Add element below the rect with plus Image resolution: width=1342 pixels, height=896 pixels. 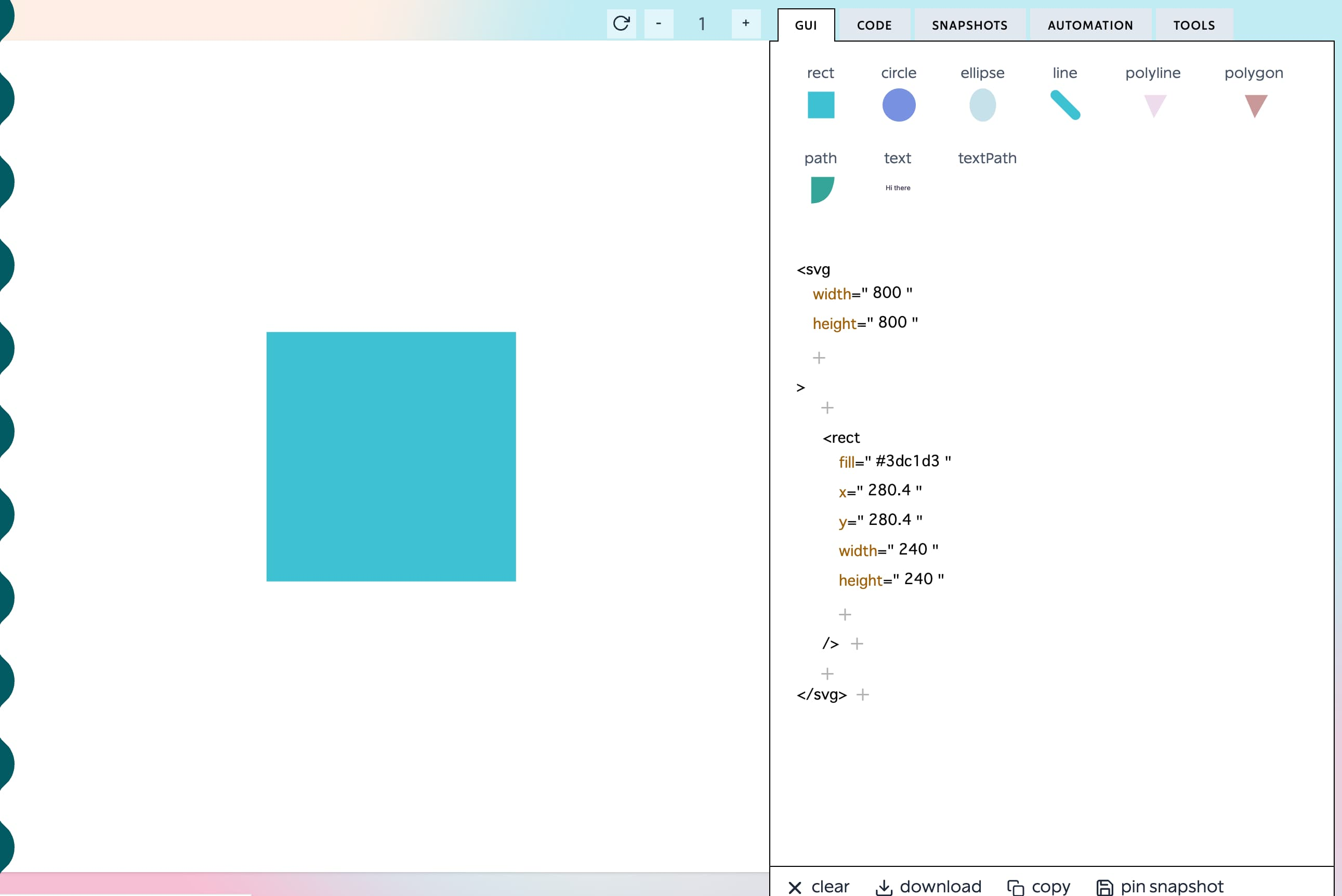[x=827, y=674]
